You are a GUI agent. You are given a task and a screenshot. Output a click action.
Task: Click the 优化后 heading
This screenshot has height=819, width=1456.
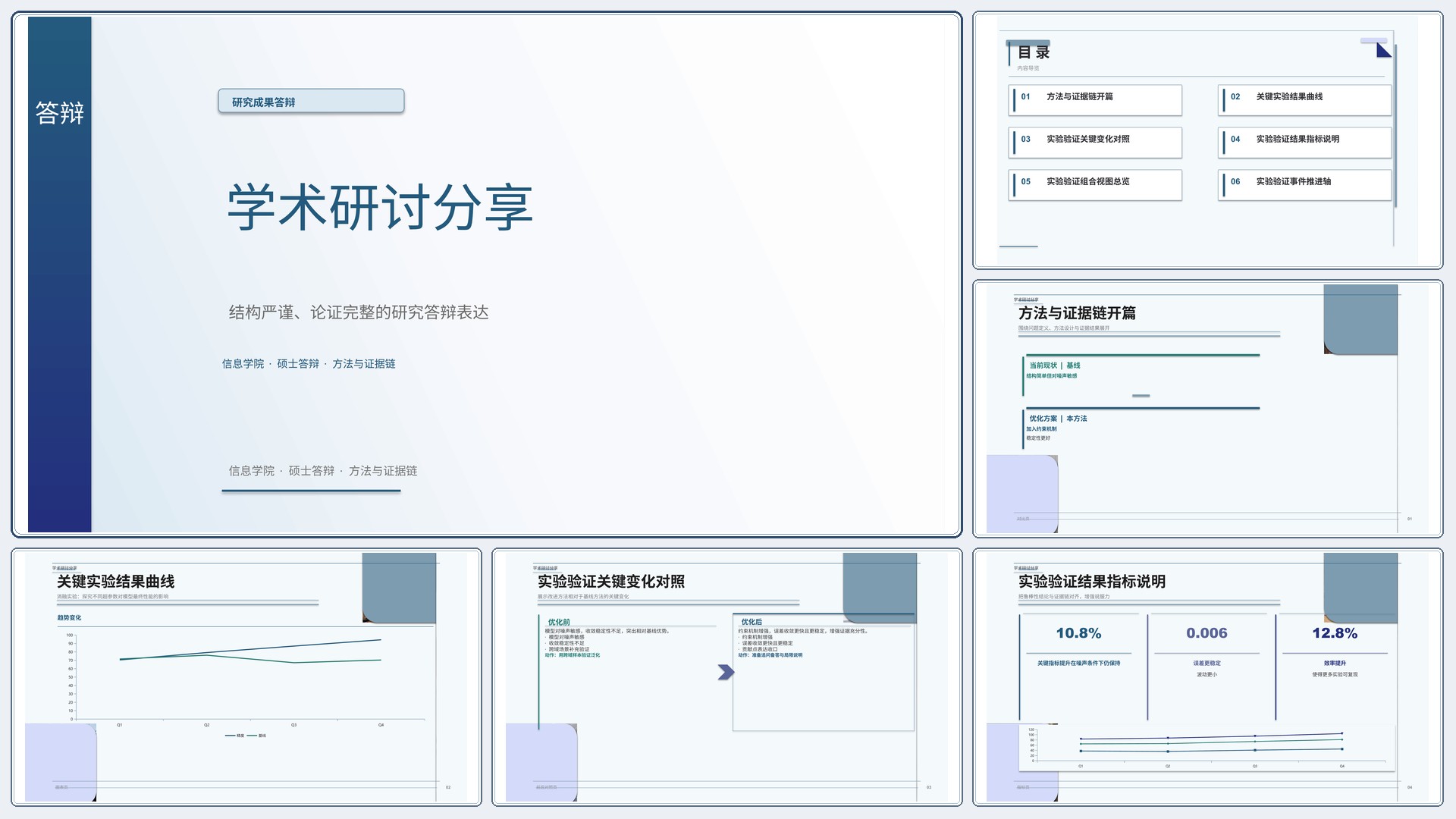point(752,622)
